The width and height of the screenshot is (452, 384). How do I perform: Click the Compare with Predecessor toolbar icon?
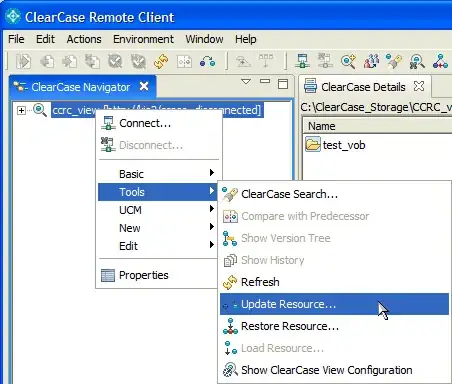tap(184, 62)
